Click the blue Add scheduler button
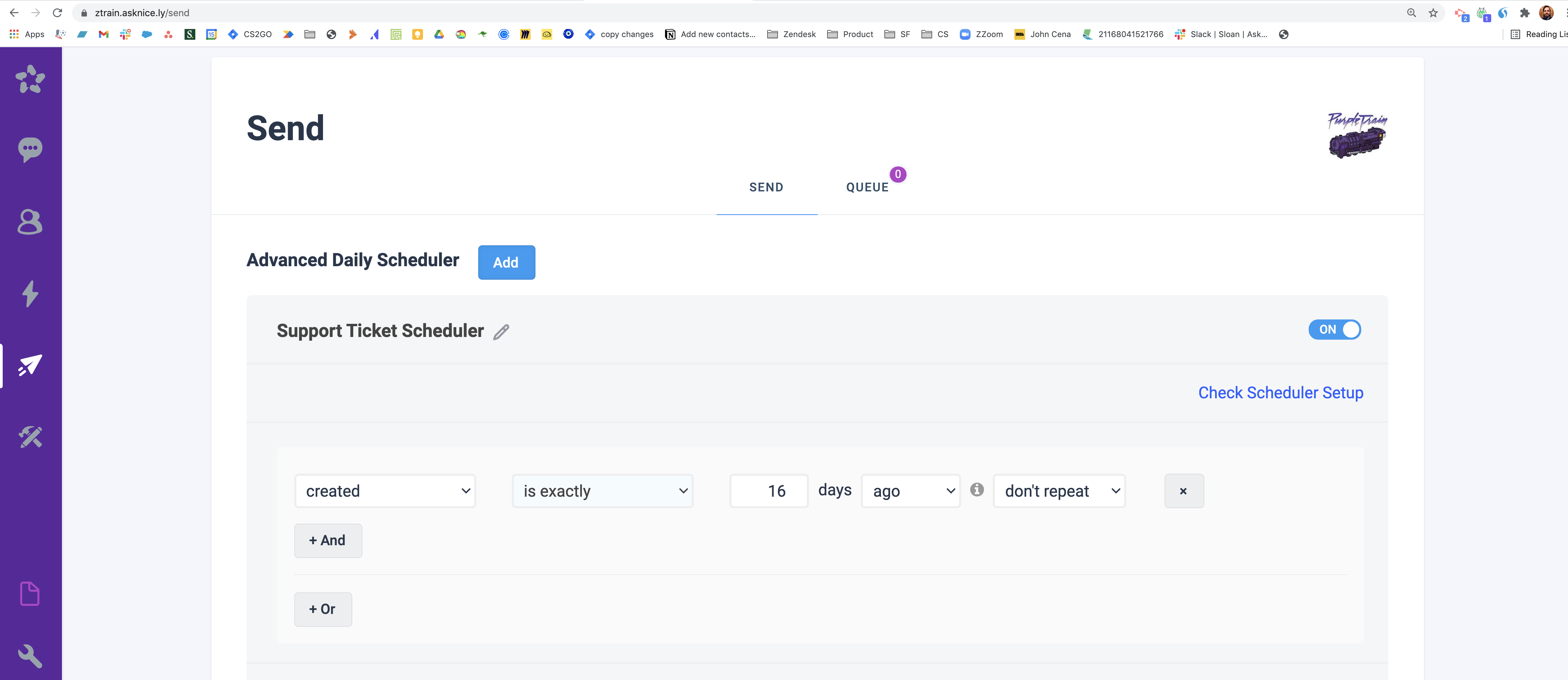The image size is (1568, 680). (507, 262)
